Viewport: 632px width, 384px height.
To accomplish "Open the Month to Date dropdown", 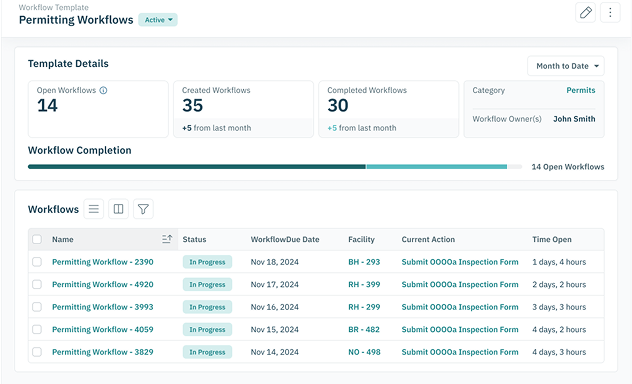I will coord(565,66).
